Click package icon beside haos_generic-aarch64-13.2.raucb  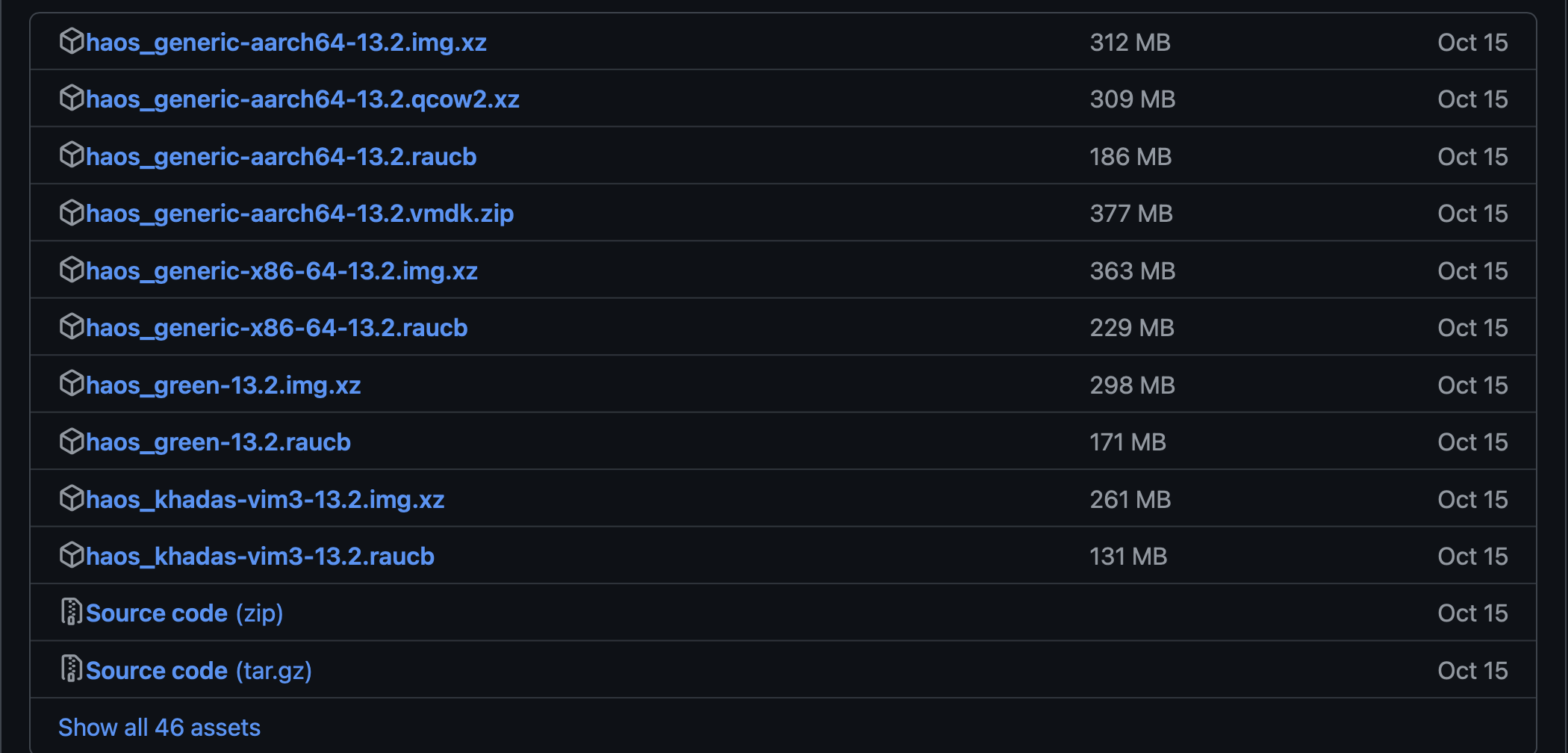click(71, 155)
